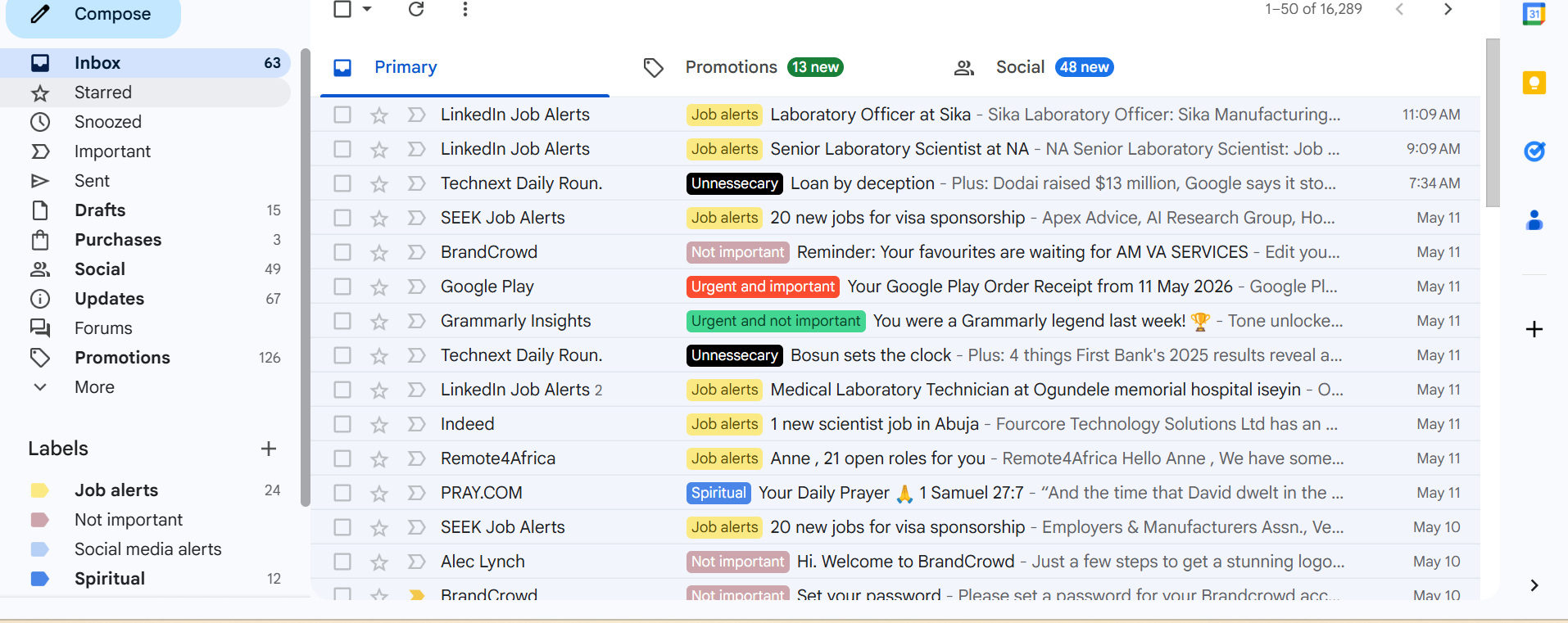Star the Google Play email
Screen dimensions: 1568x623
pos(378,287)
